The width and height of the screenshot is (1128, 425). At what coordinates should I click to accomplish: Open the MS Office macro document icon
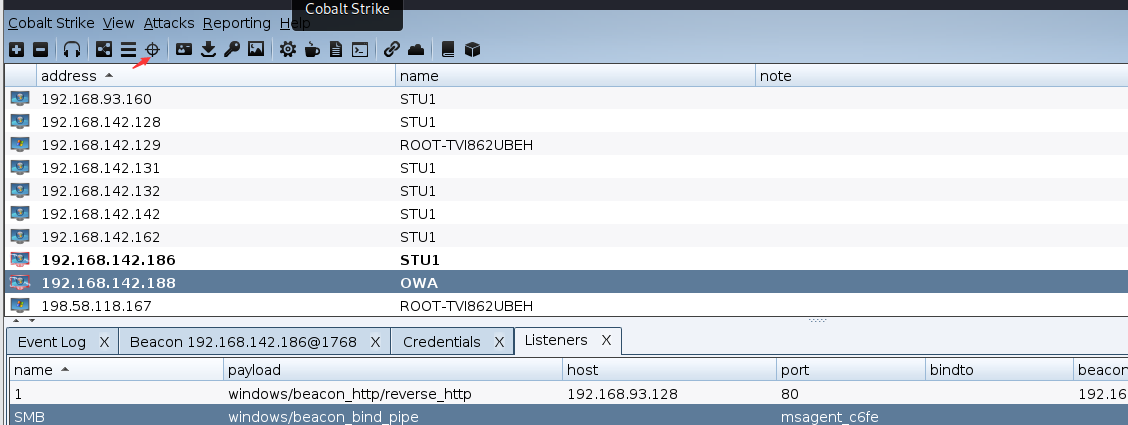(336, 50)
